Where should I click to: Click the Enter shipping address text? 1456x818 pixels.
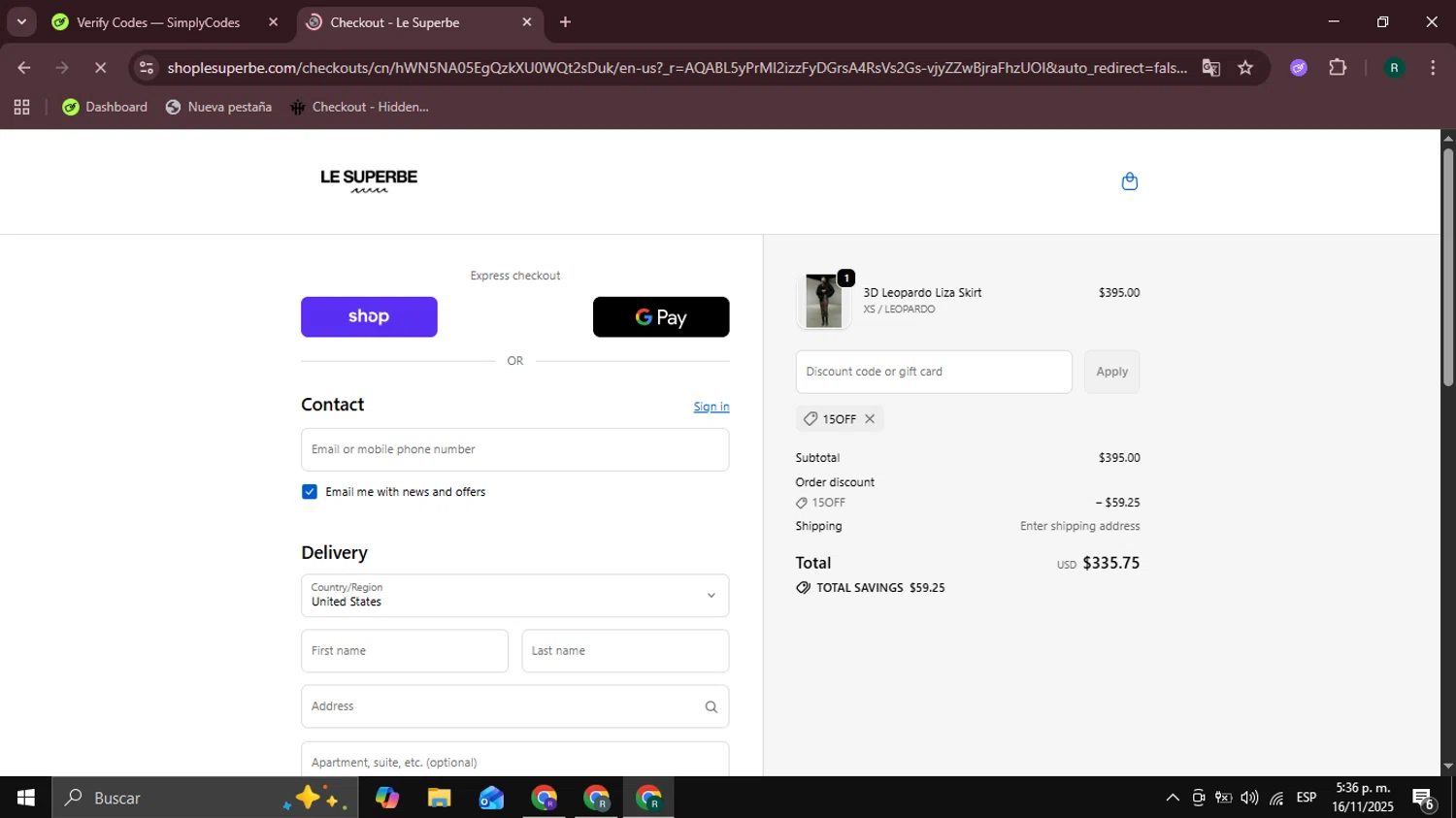pos(1079,526)
